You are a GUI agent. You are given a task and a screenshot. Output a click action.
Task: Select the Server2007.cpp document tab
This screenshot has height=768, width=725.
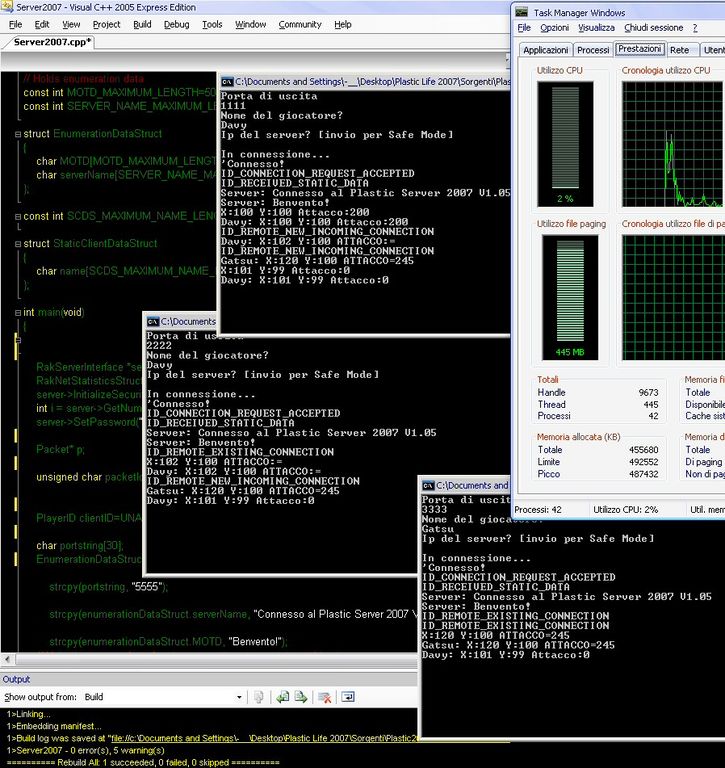[x=52, y=42]
